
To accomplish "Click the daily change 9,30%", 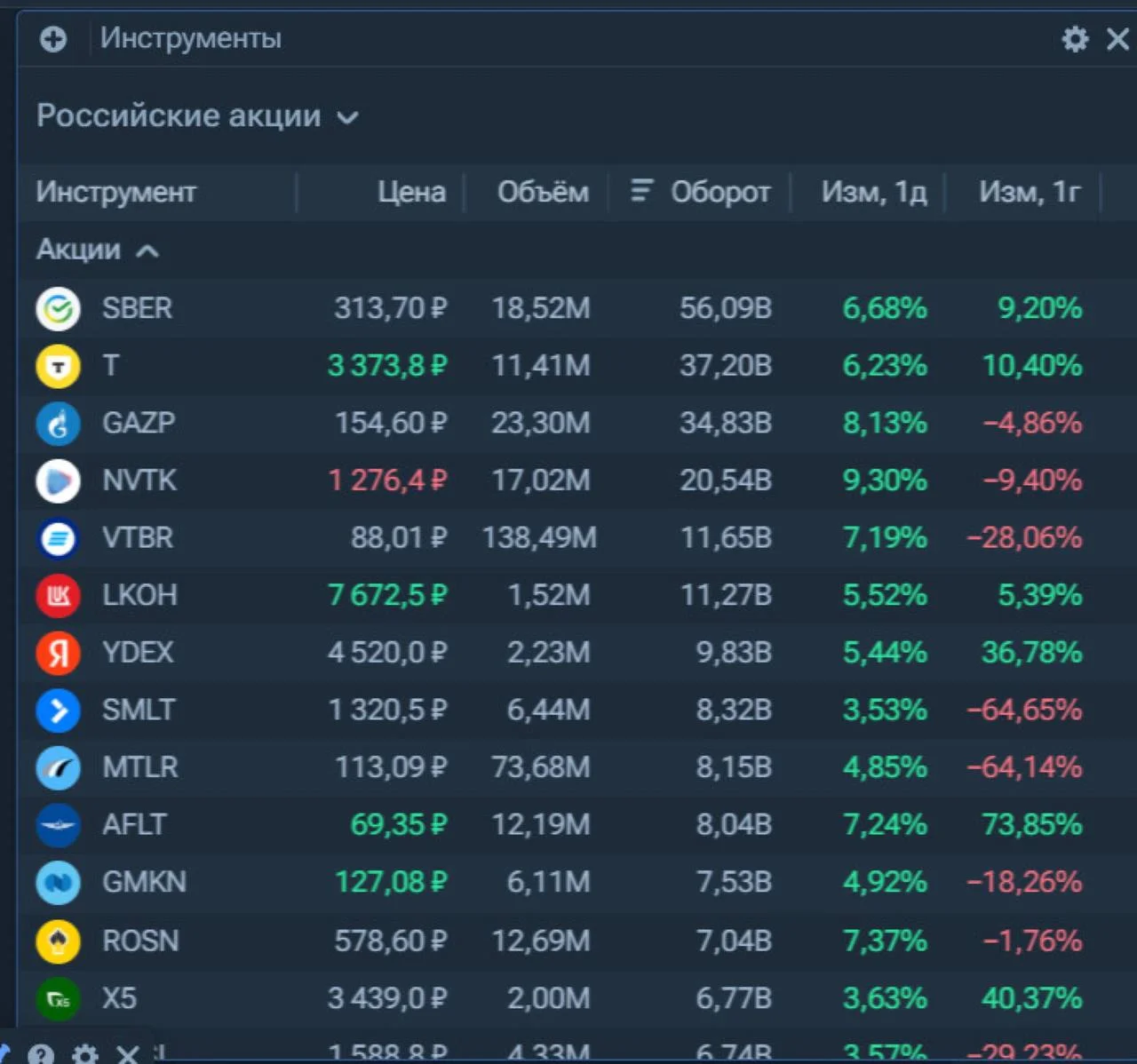I will click(885, 480).
